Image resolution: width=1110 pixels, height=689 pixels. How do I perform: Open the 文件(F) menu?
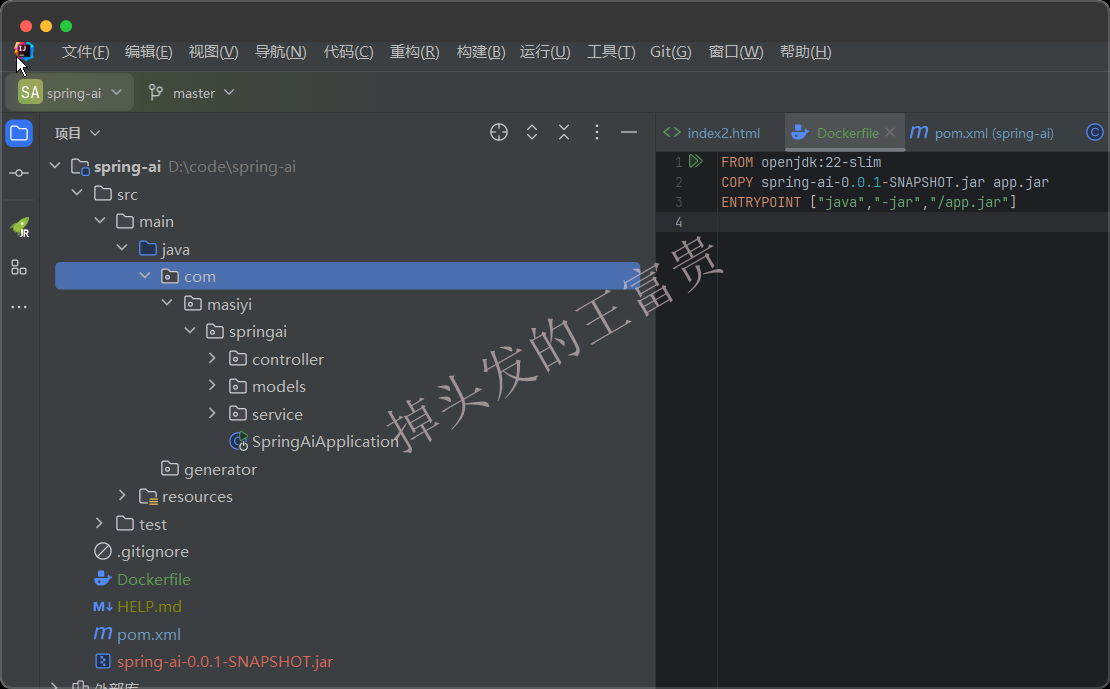click(x=85, y=52)
